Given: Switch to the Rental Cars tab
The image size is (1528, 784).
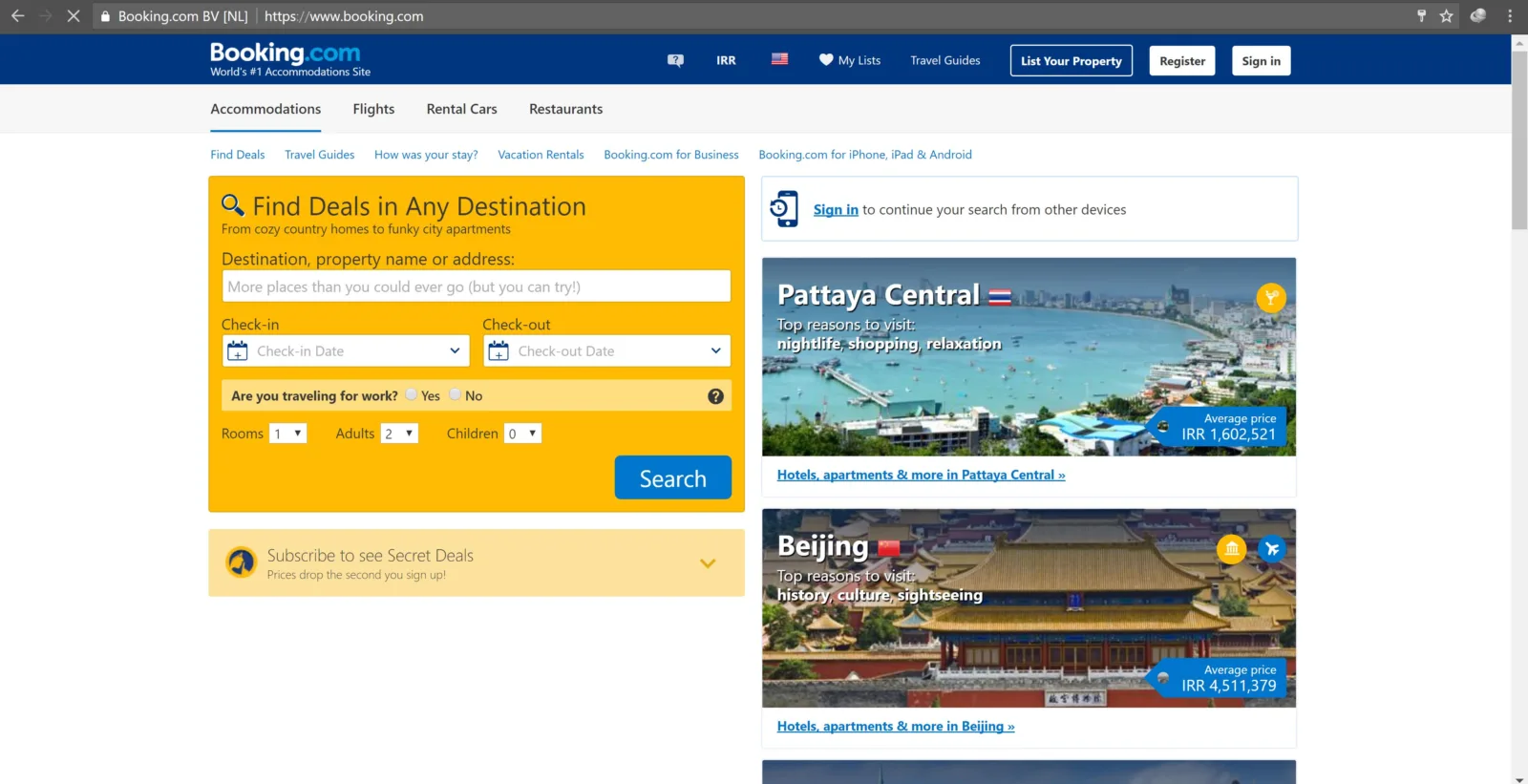Looking at the screenshot, I should (462, 109).
